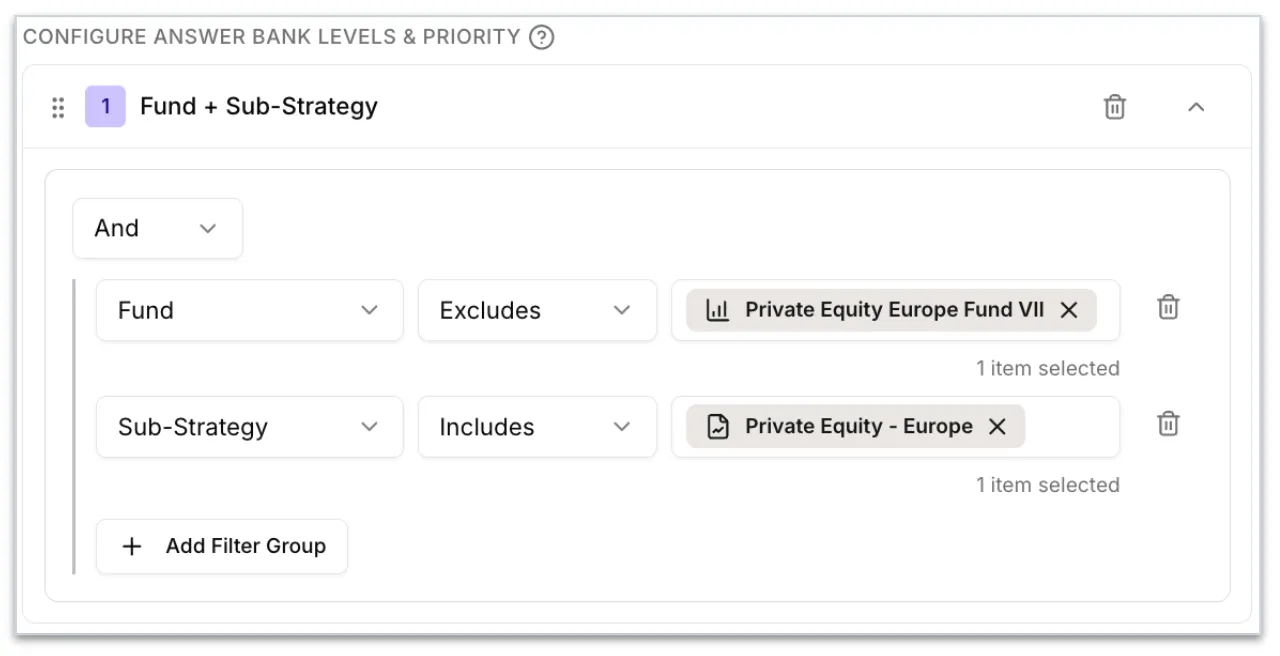1280x656 pixels.
Task: Click the Add Filter Group button
Action: click(x=222, y=546)
